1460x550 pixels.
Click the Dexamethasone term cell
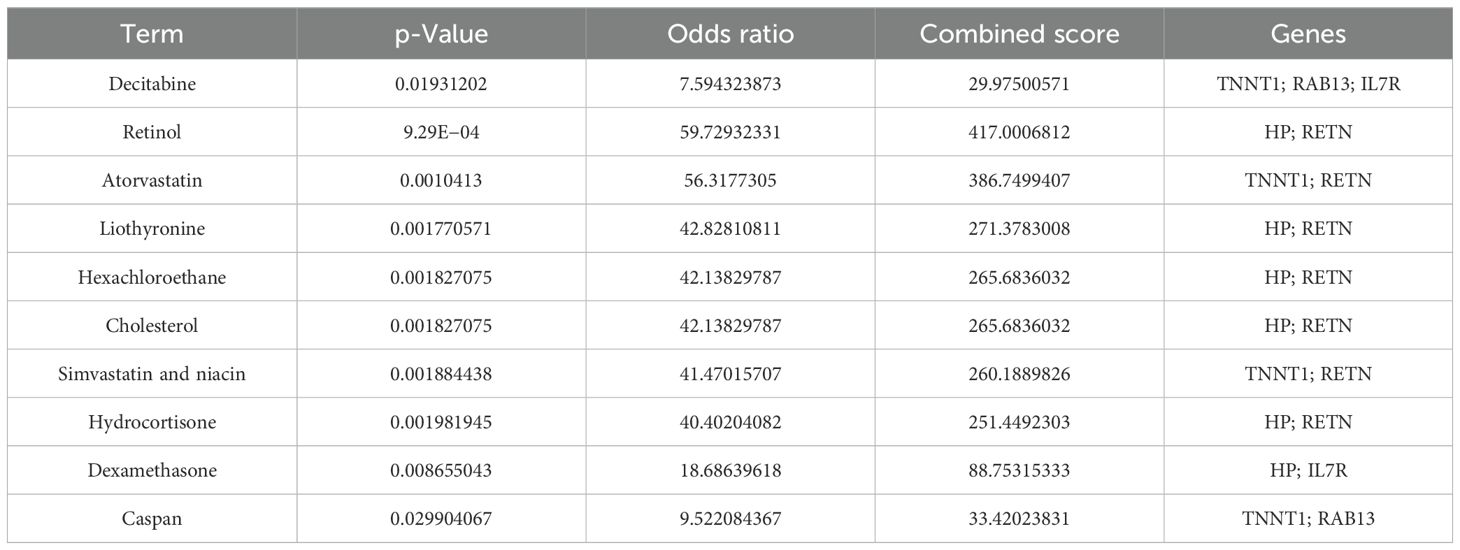click(x=152, y=470)
